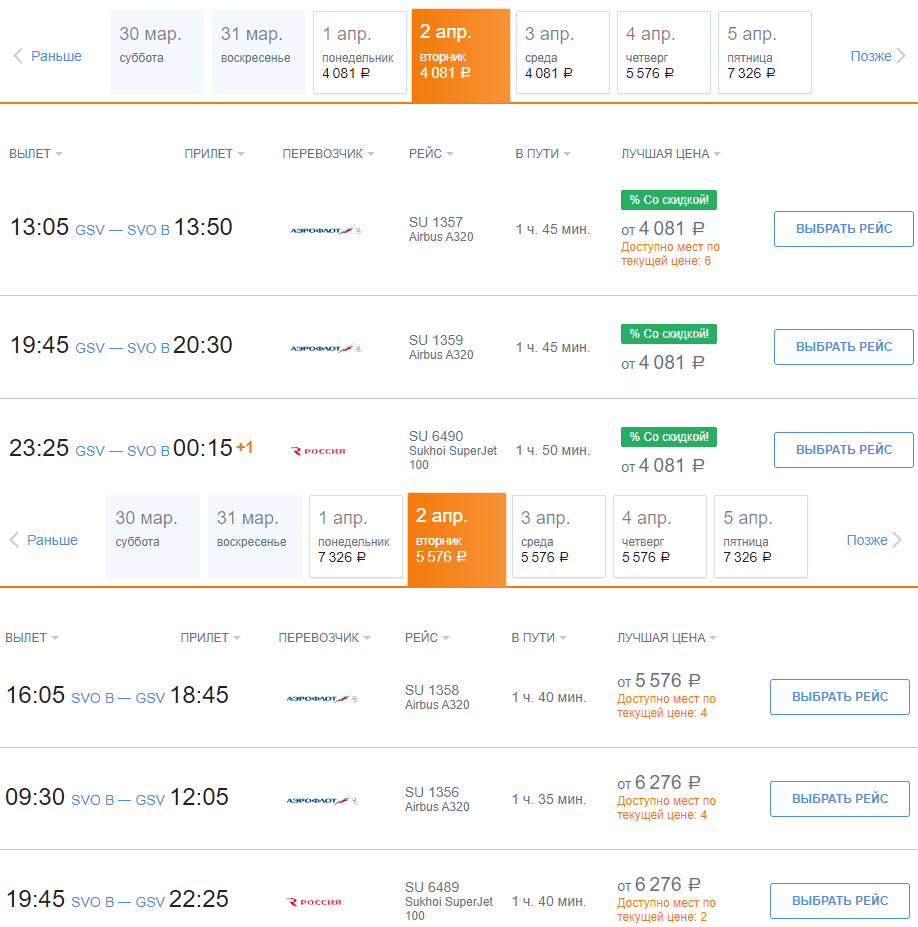Click the bottom 'Позже' right chevron

(x=897, y=540)
